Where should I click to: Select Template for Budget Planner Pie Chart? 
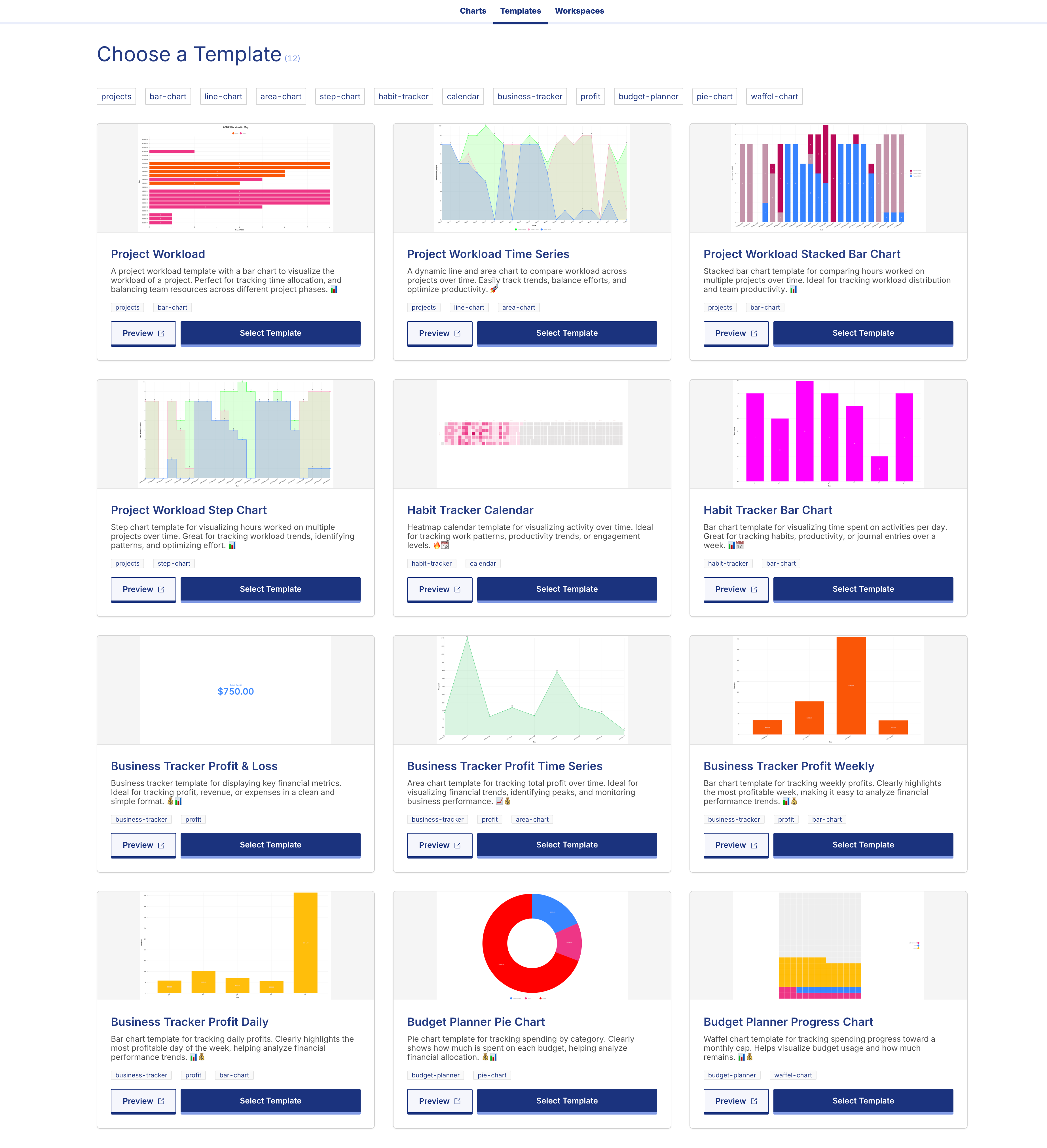point(566,1101)
